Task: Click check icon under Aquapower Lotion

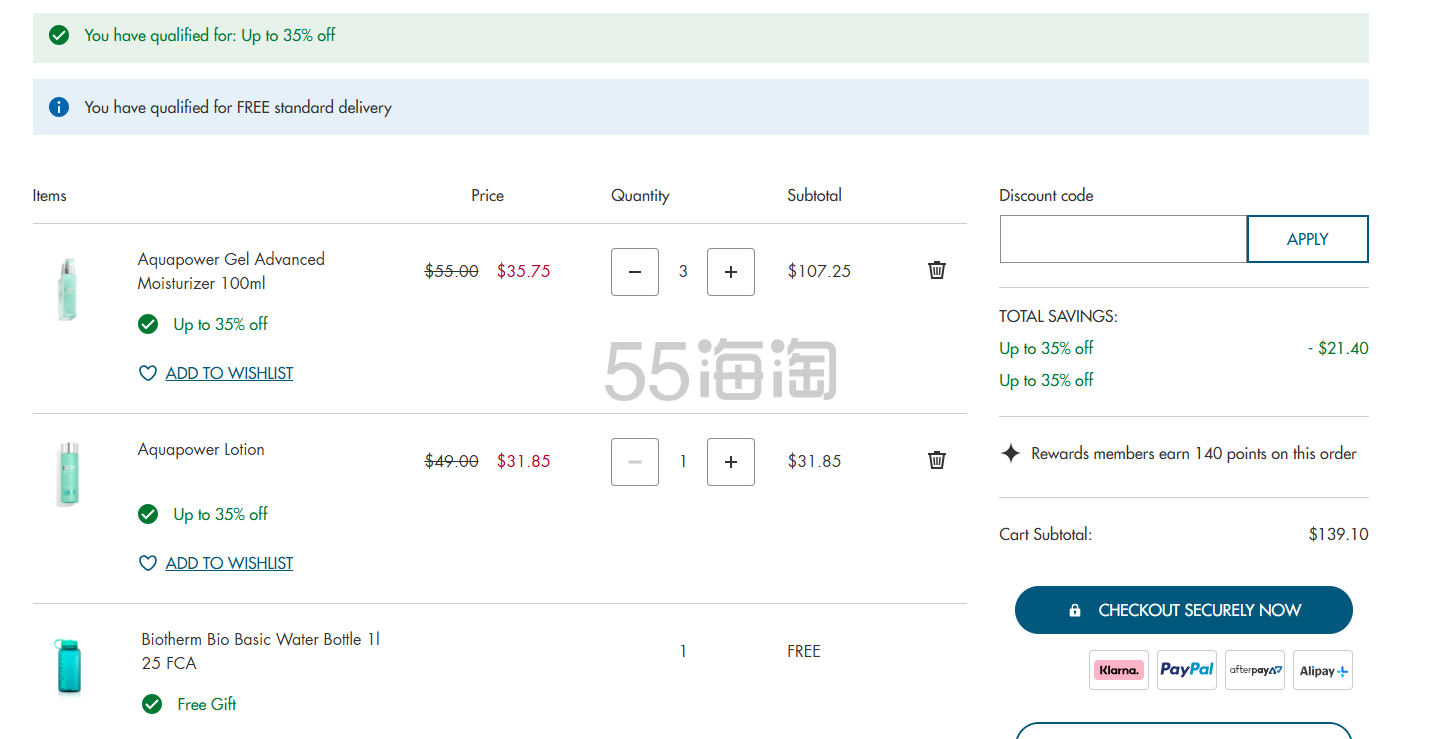Action: tap(148, 514)
